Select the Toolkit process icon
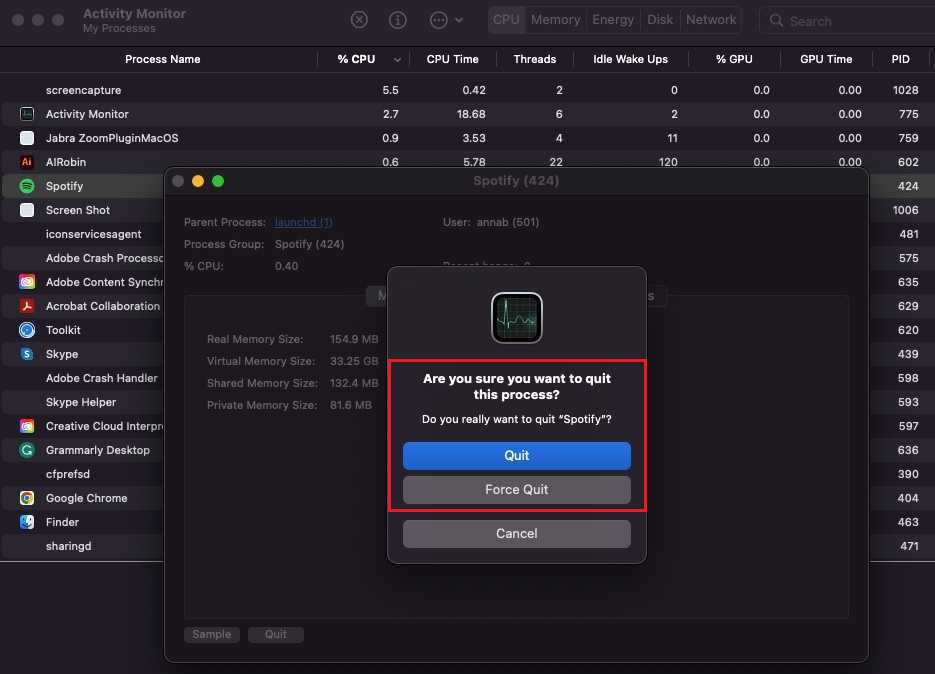Screen dimensions: 935x674 coord(27,330)
